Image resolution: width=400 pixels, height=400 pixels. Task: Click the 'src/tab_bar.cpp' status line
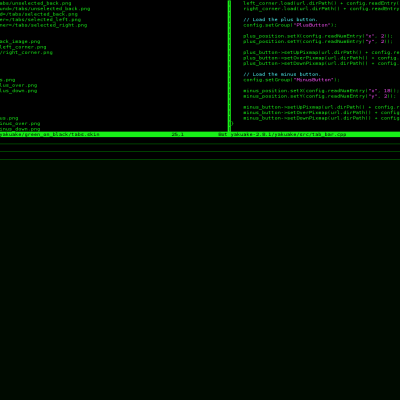(x=288, y=134)
